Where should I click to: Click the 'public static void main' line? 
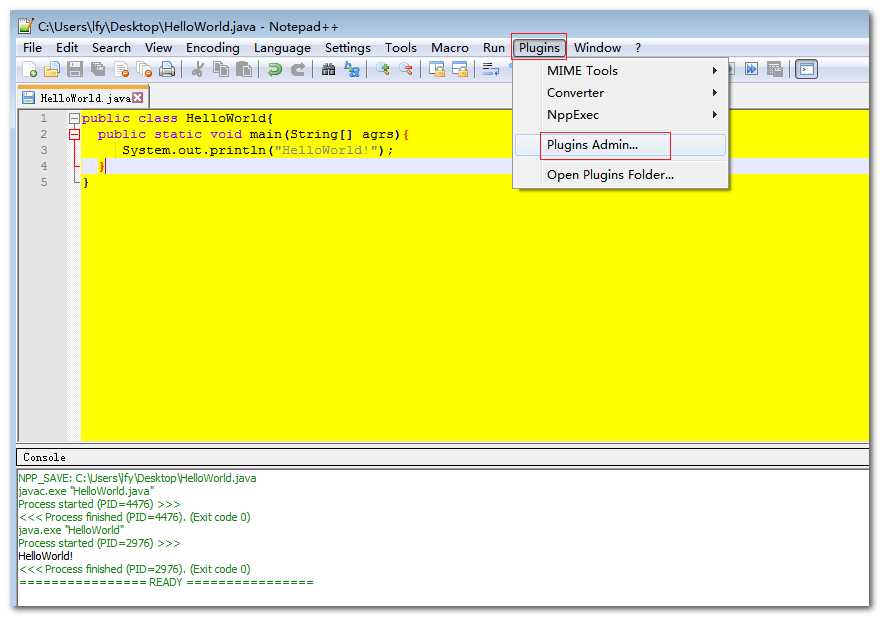pyautogui.click(x=253, y=135)
